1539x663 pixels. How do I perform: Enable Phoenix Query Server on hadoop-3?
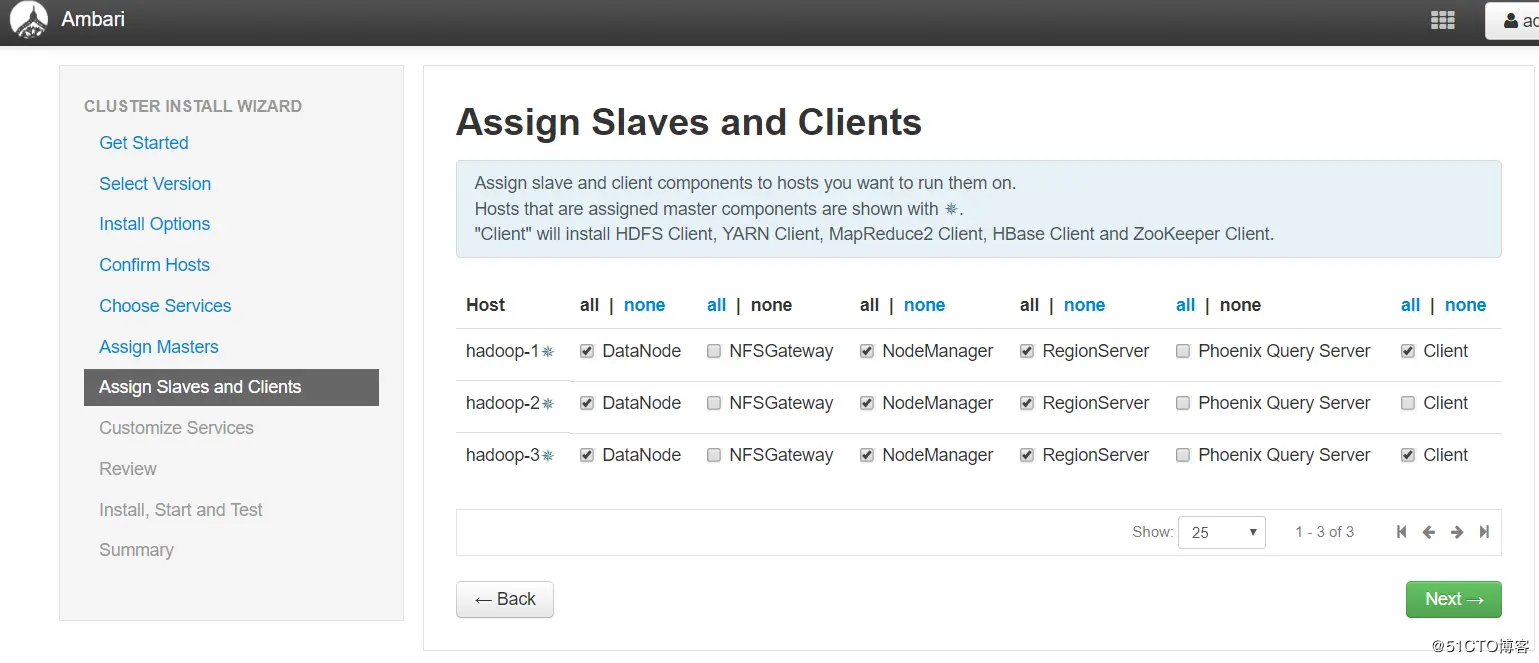coord(1183,455)
